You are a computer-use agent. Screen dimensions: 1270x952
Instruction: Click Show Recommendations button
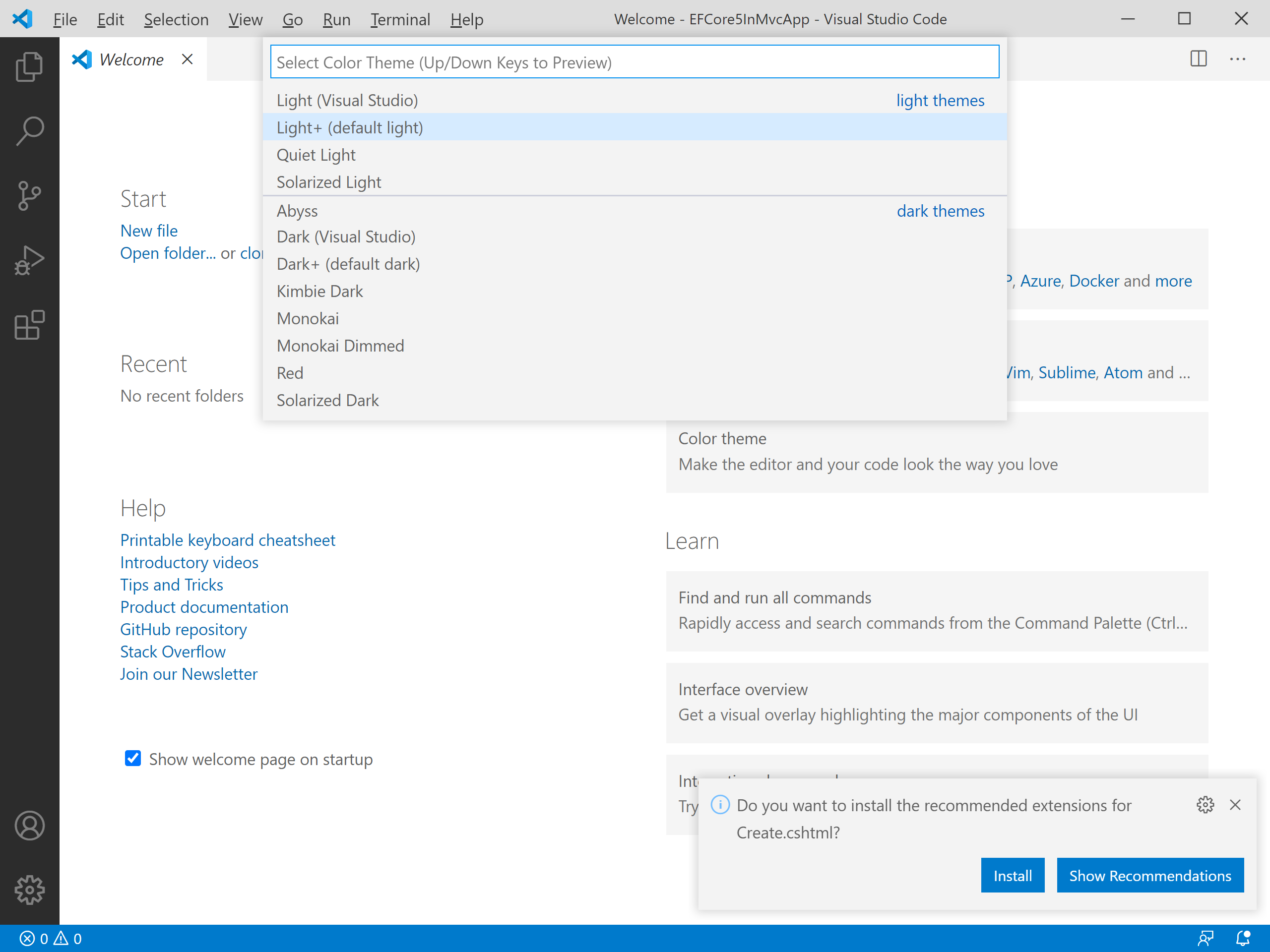coord(1149,875)
